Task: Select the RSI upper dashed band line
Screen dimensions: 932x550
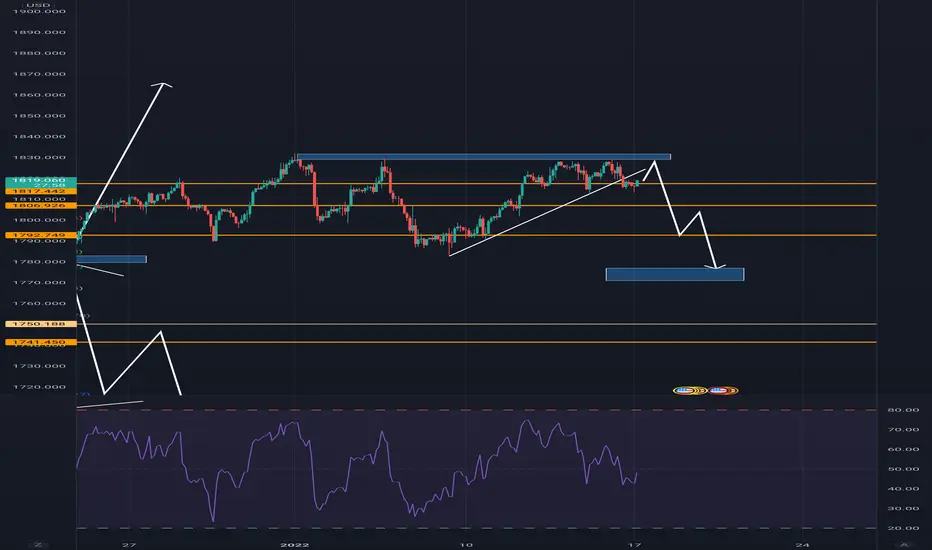Action: click(x=477, y=410)
